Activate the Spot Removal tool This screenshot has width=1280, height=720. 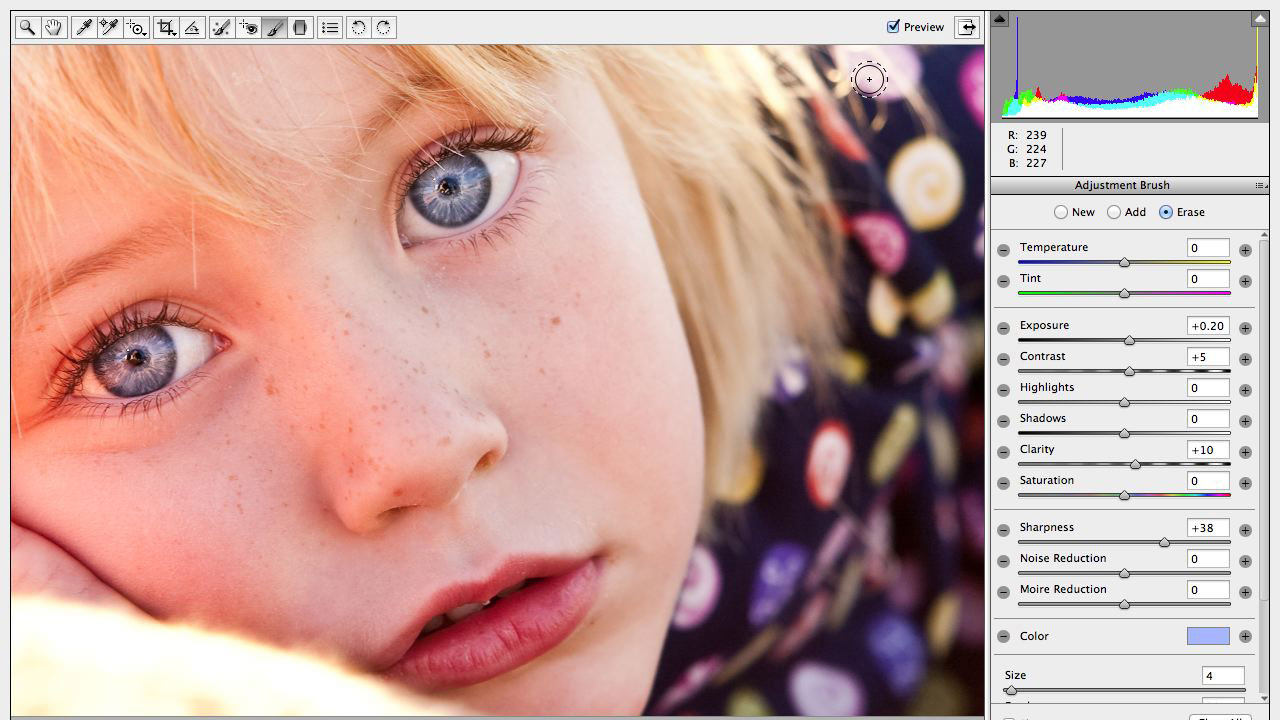(221, 28)
